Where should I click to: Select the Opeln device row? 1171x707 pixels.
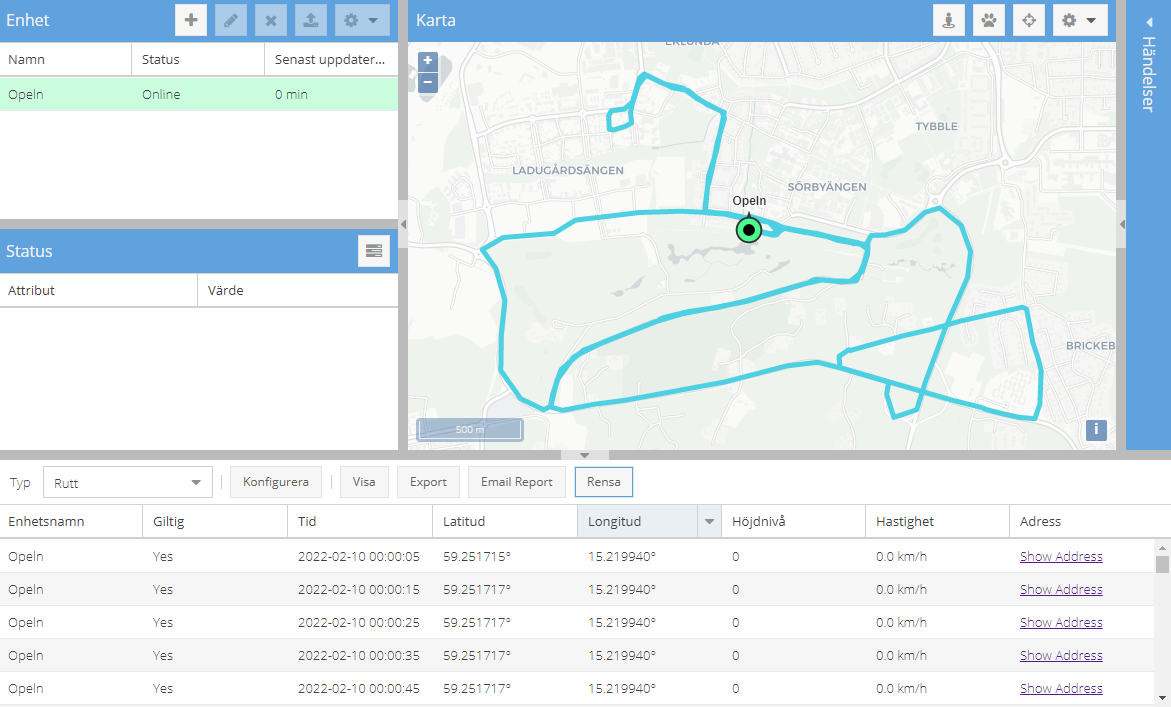click(199, 95)
